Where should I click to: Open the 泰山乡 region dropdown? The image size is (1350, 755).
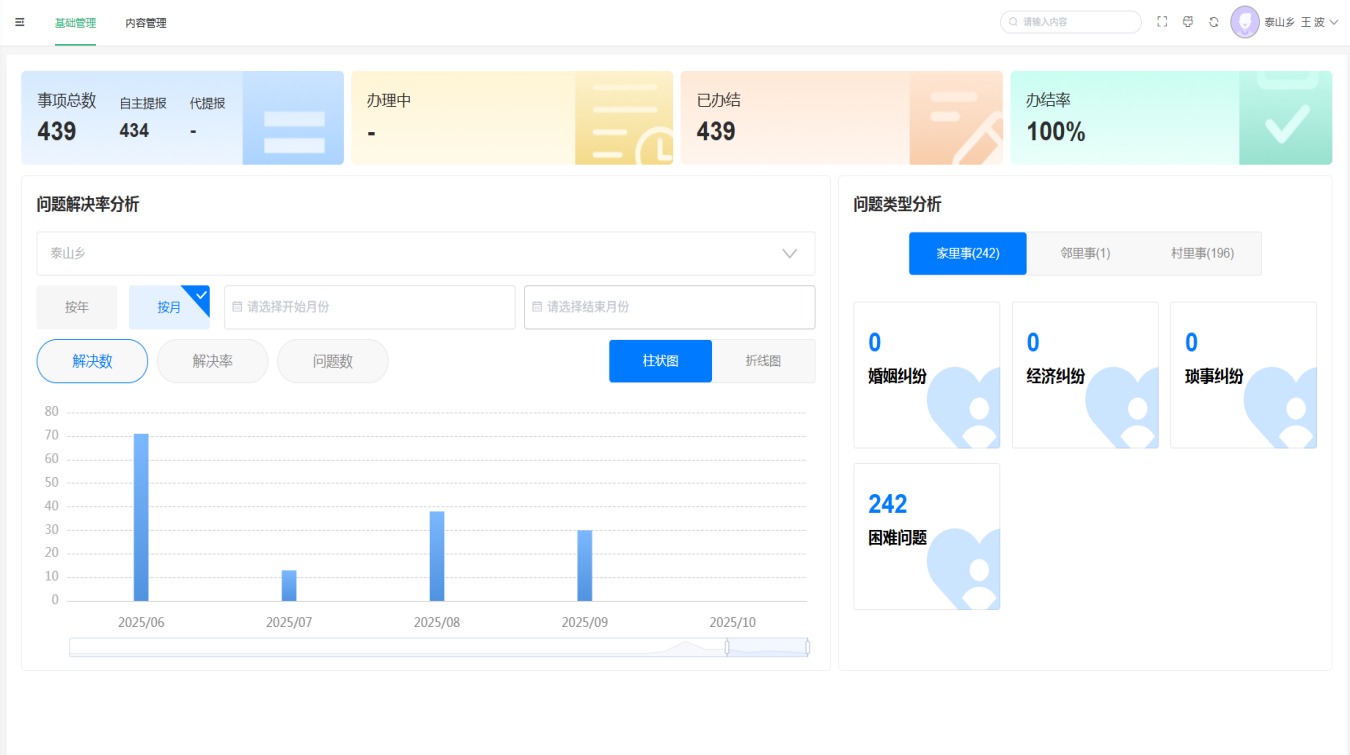point(426,254)
